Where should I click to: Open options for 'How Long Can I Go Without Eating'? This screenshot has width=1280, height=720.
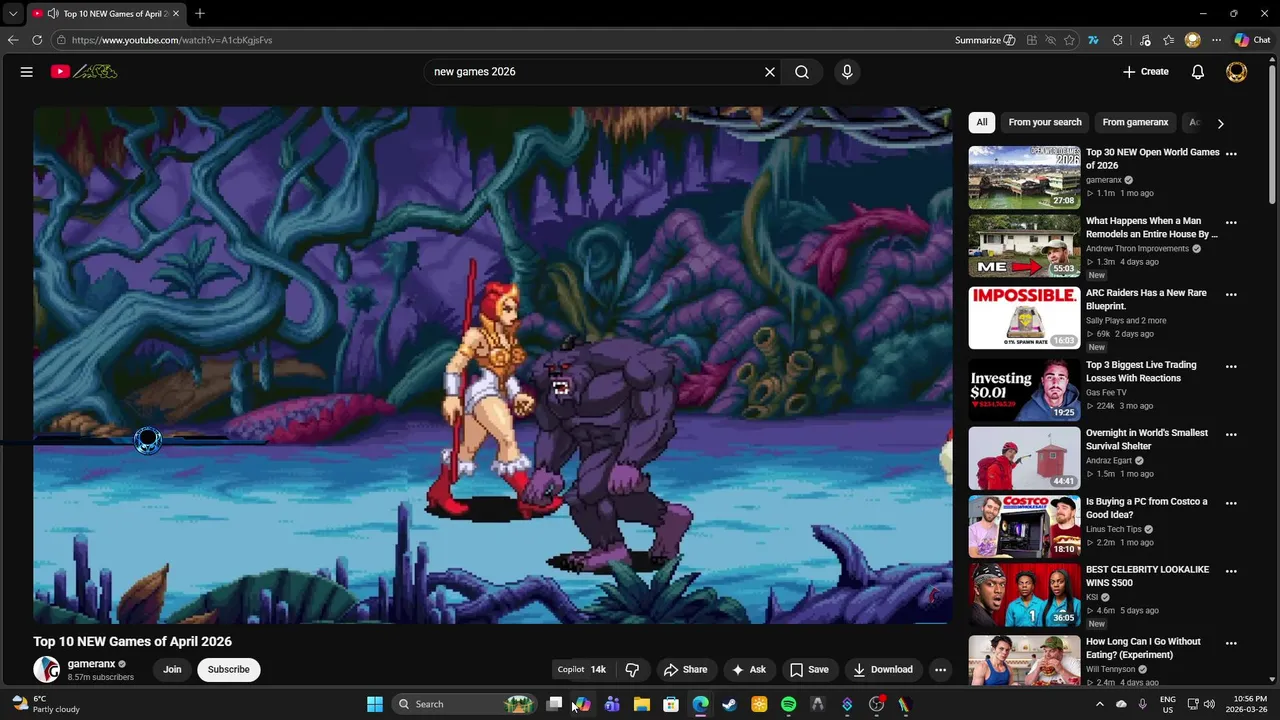point(1231,643)
